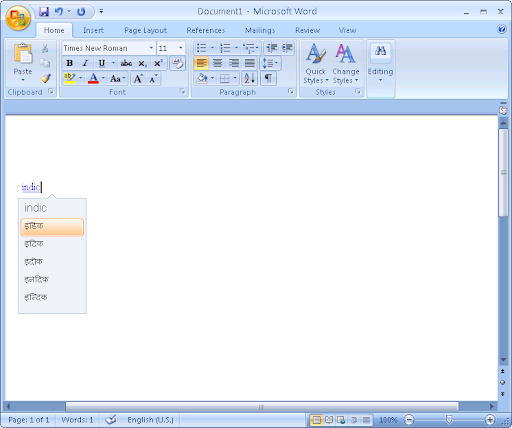Screen dimensions: 512x428
Task: Undo the last action
Action: pos(59,12)
